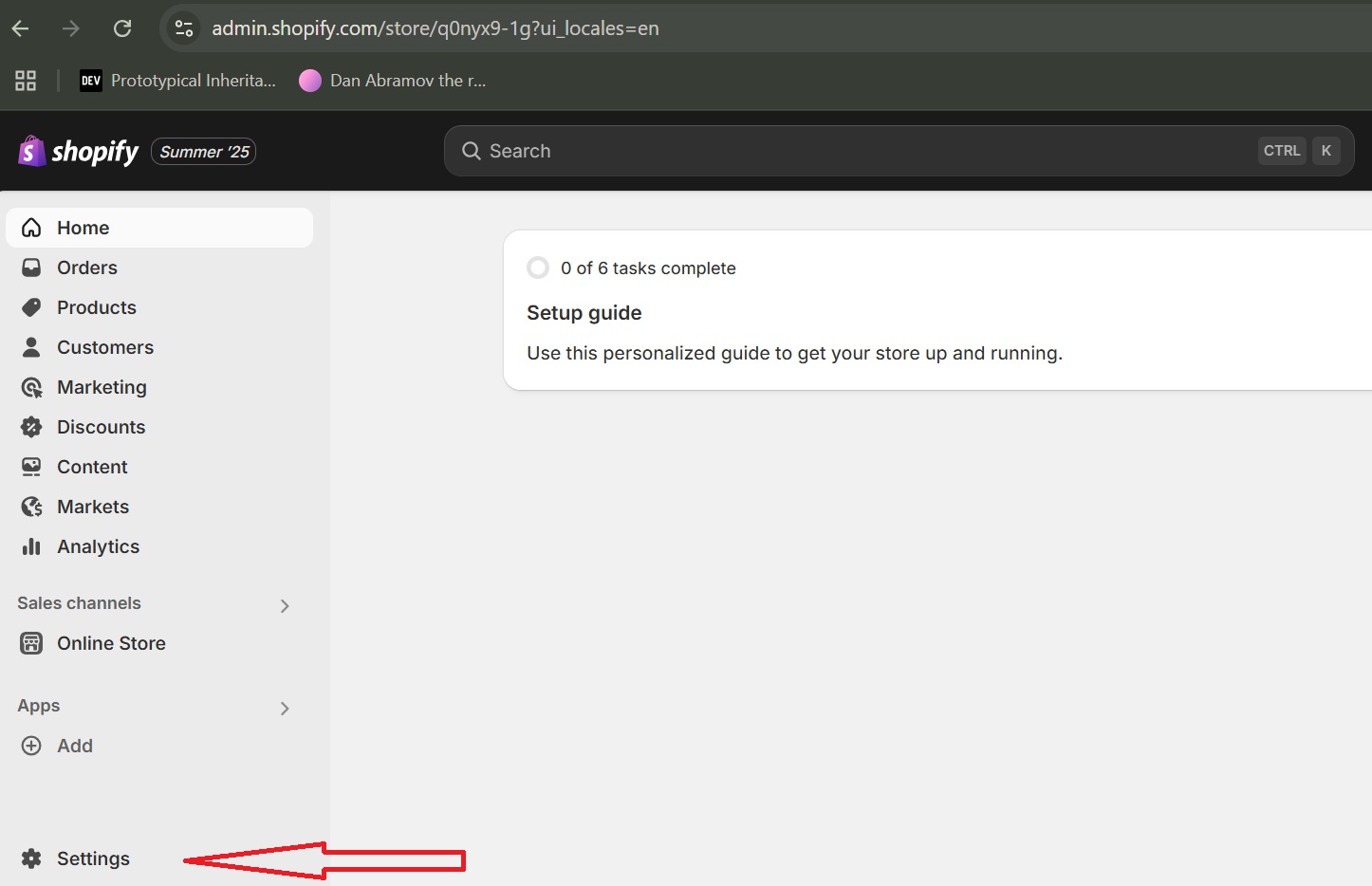The image size is (1372, 886).
Task: Click the Products tag icon
Action: click(31, 307)
